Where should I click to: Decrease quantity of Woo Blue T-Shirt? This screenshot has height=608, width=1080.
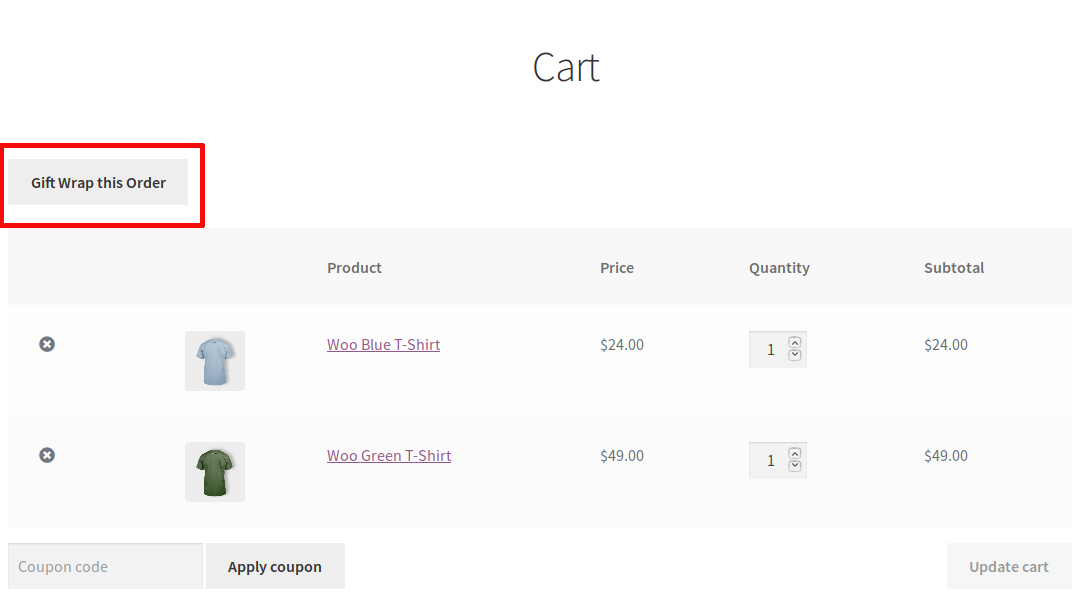(795, 355)
